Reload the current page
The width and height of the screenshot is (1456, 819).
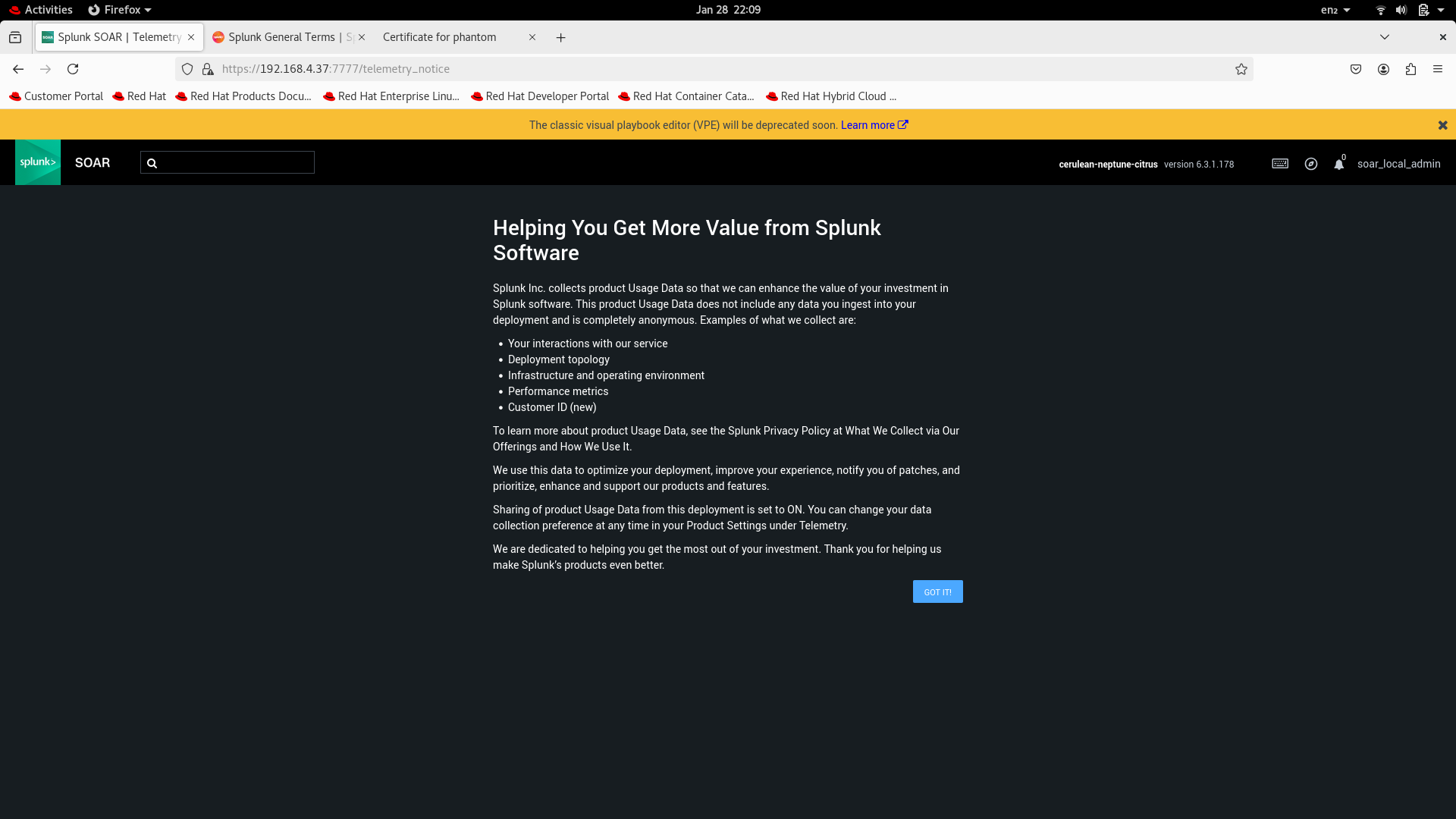pyautogui.click(x=73, y=69)
